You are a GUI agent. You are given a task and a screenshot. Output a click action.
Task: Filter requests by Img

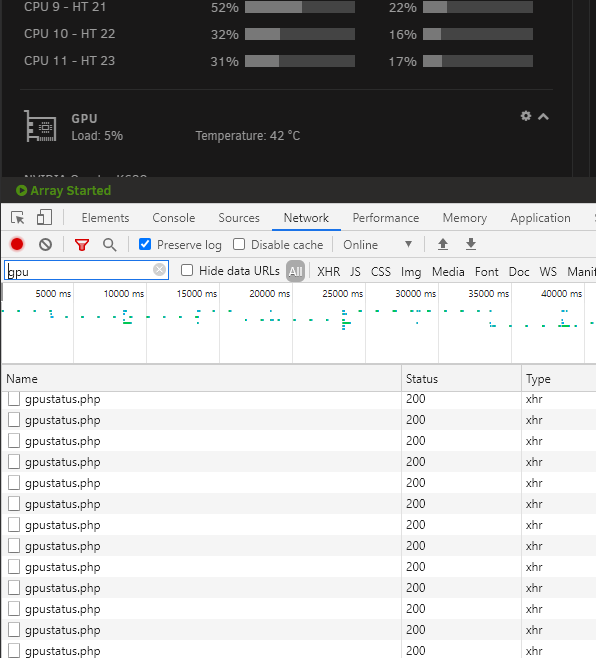[x=411, y=272]
